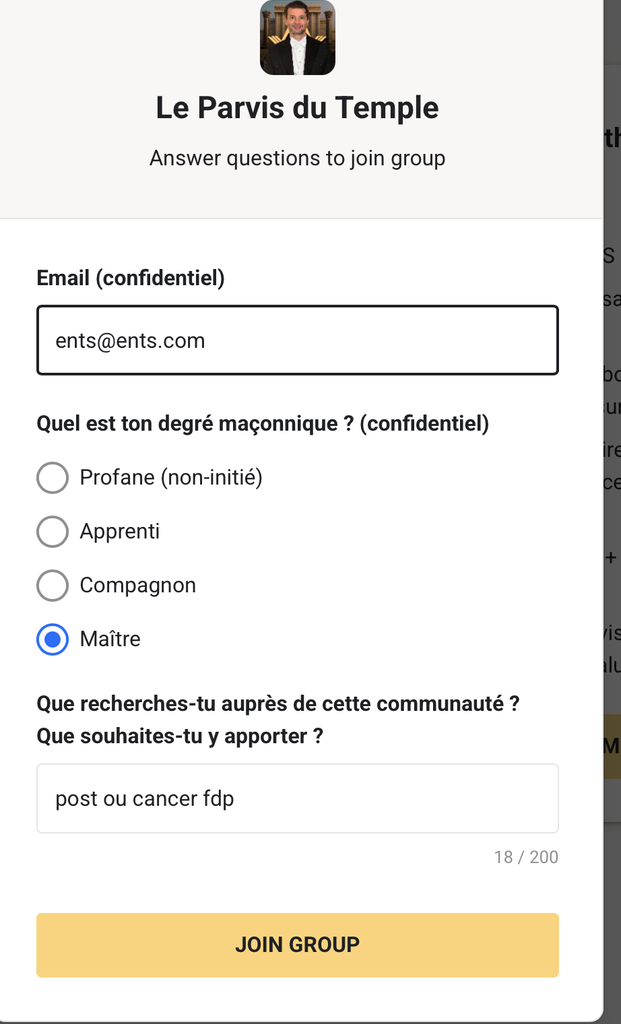Click the Que recherches-tu question label
Image resolution: width=621 pixels, height=1024 pixels.
coord(278,720)
